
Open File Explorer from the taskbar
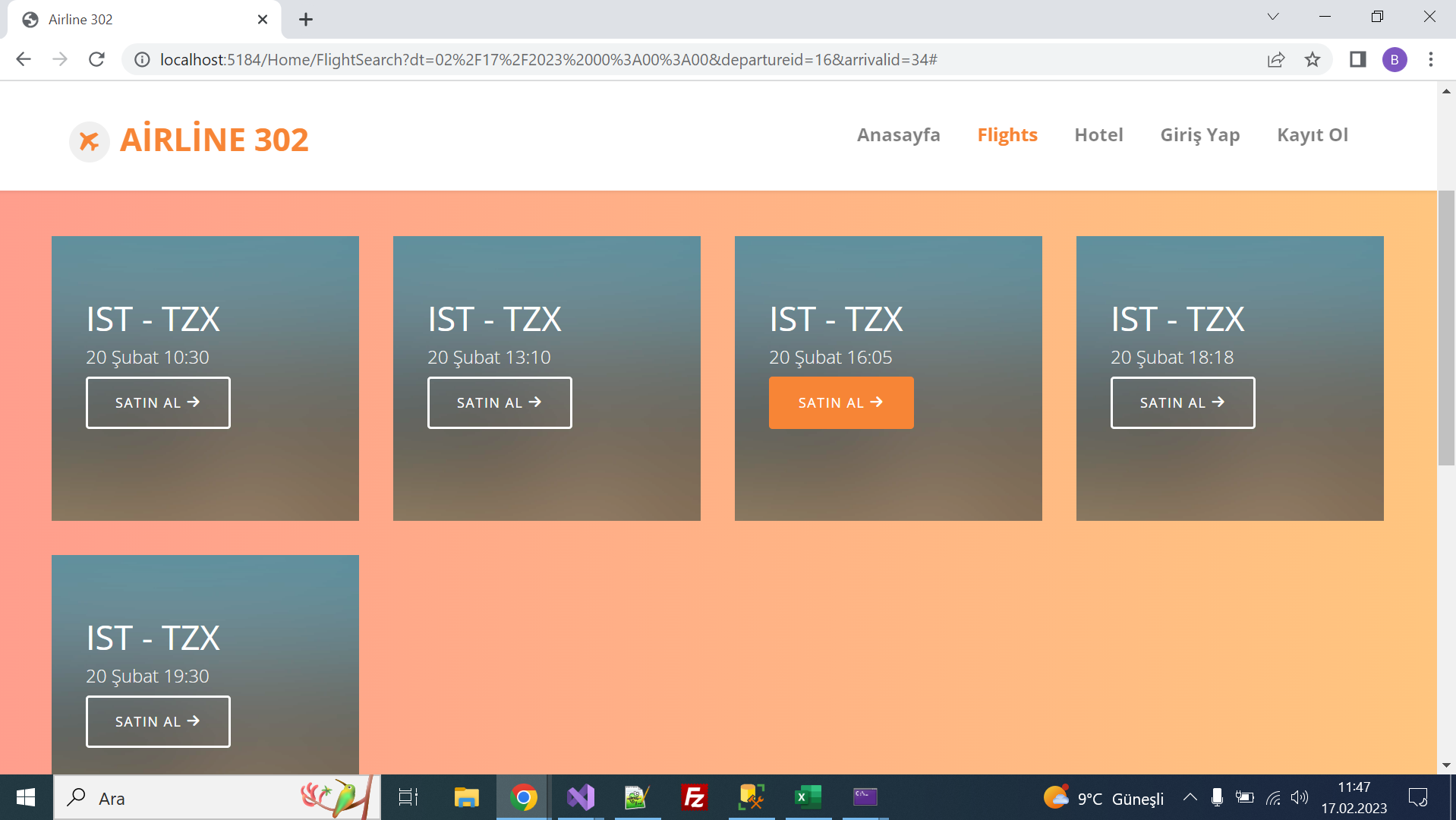465,797
